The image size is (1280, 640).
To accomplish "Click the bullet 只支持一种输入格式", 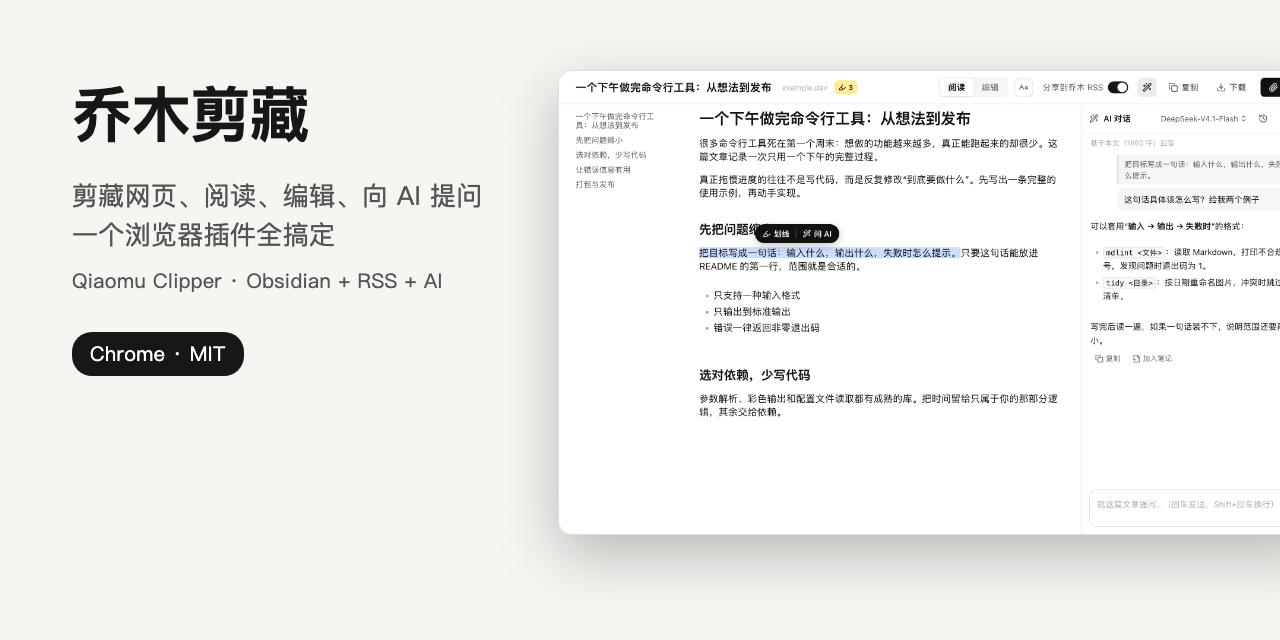I will (757, 296).
